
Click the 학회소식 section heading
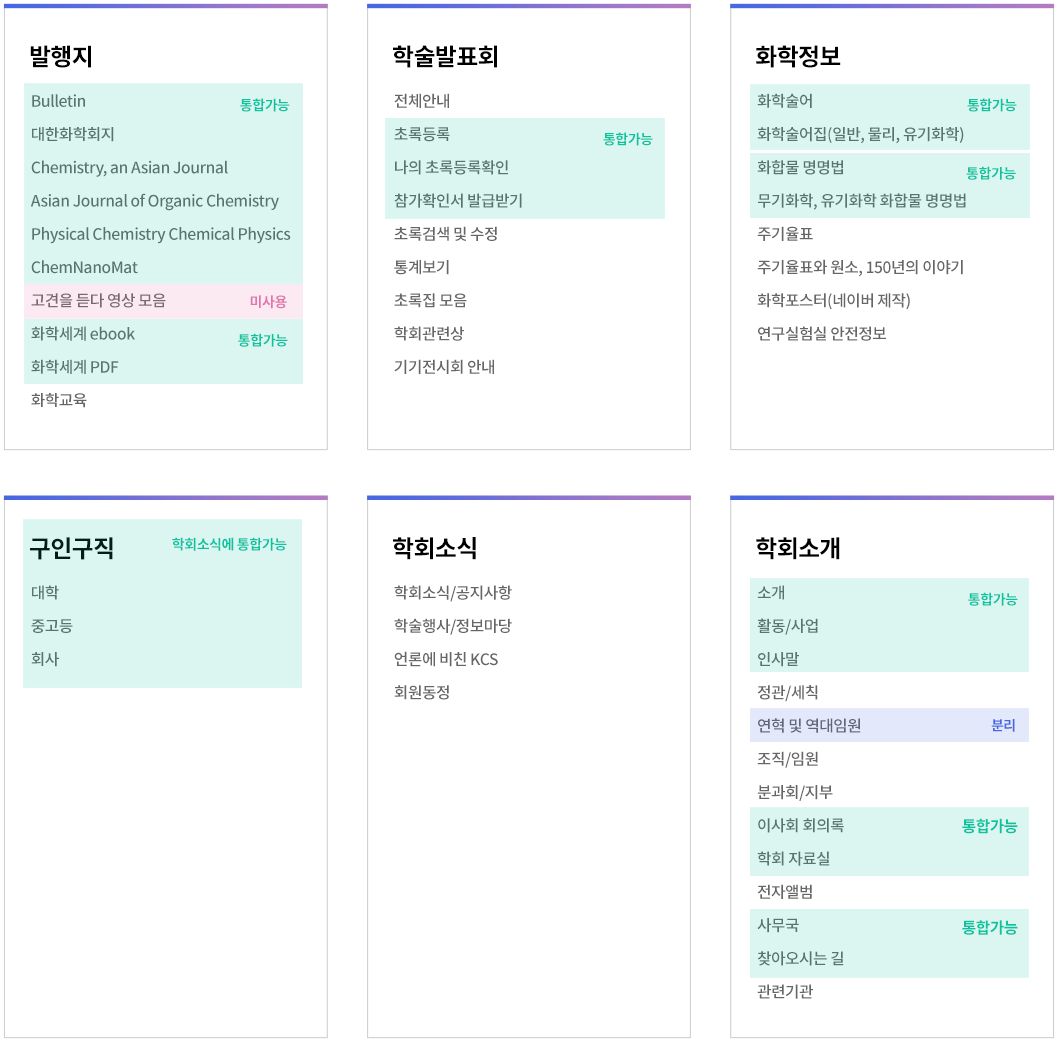point(435,547)
